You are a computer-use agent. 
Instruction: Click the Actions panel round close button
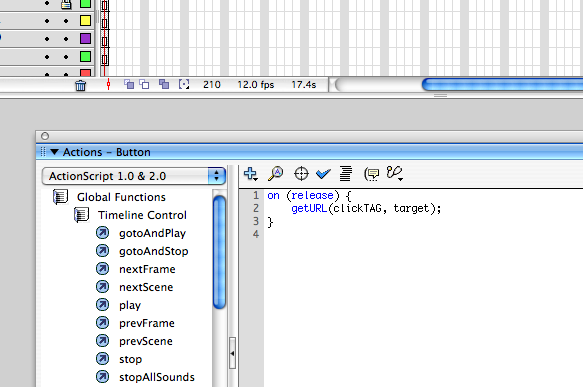click(x=45, y=136)
